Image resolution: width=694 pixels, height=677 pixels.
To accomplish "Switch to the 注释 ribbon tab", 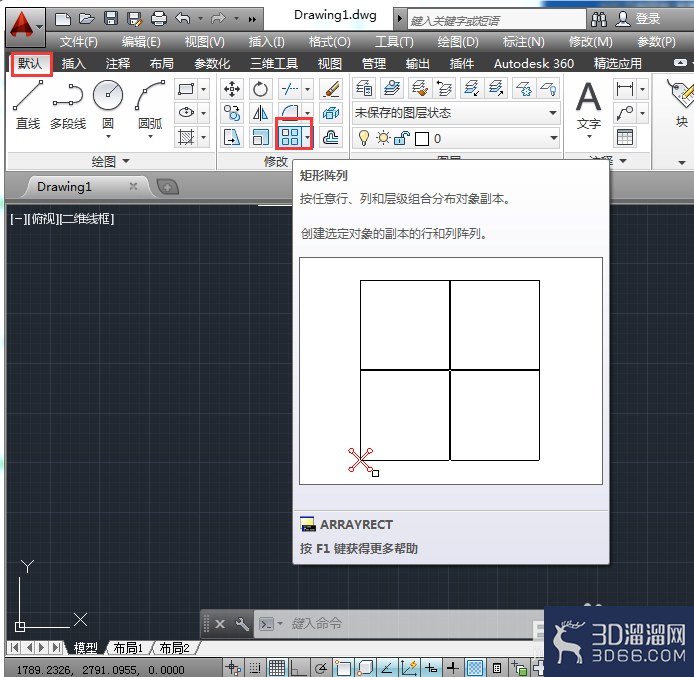I will [118, 64].
